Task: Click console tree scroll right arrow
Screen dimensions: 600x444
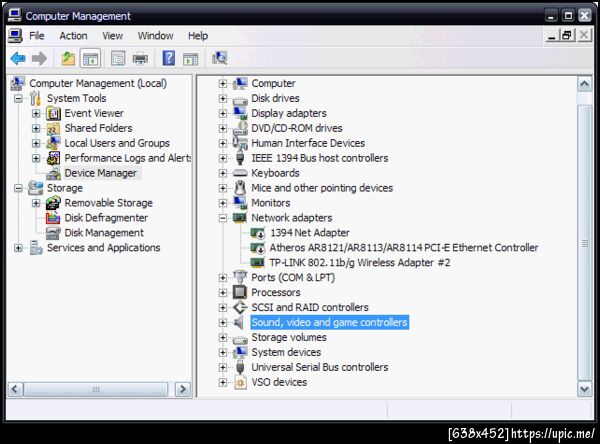Action: (x=183, y=390)
